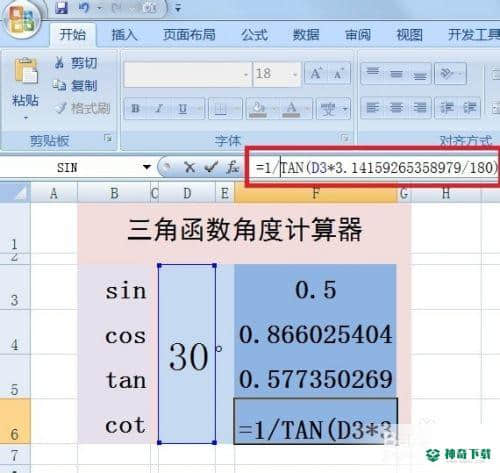Increase font size with the larger A icon

315,74
